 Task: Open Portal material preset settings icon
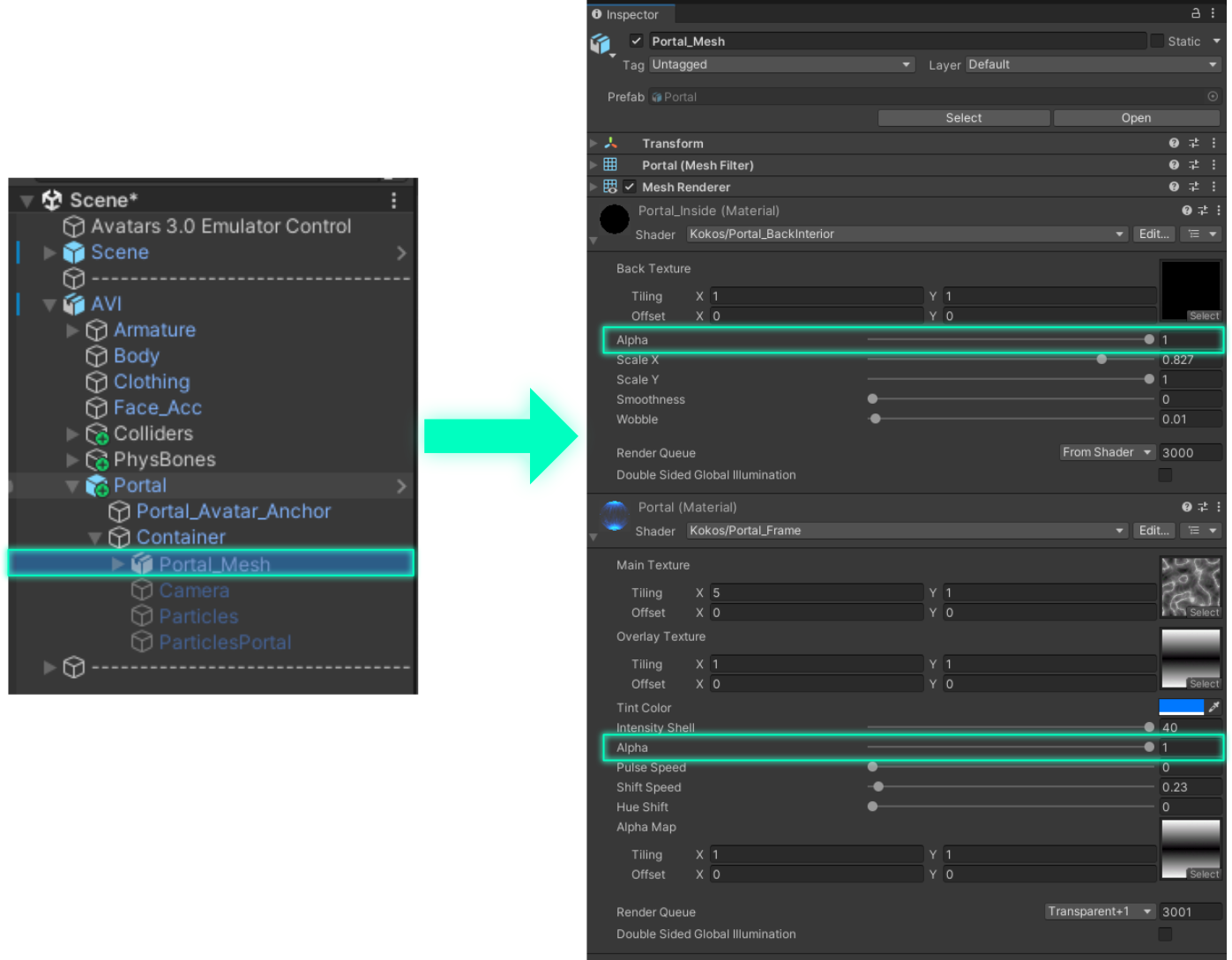tap(1203, 507)
